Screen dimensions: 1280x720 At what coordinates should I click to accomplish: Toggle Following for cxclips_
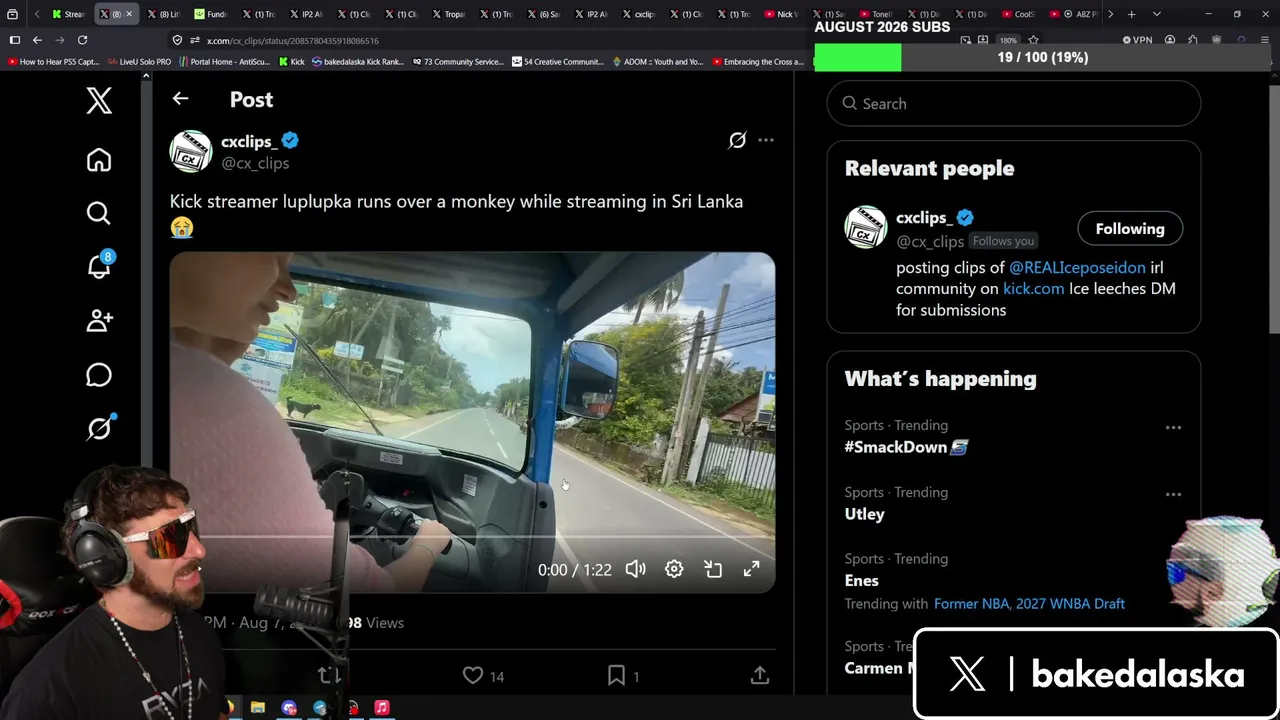1130,229
